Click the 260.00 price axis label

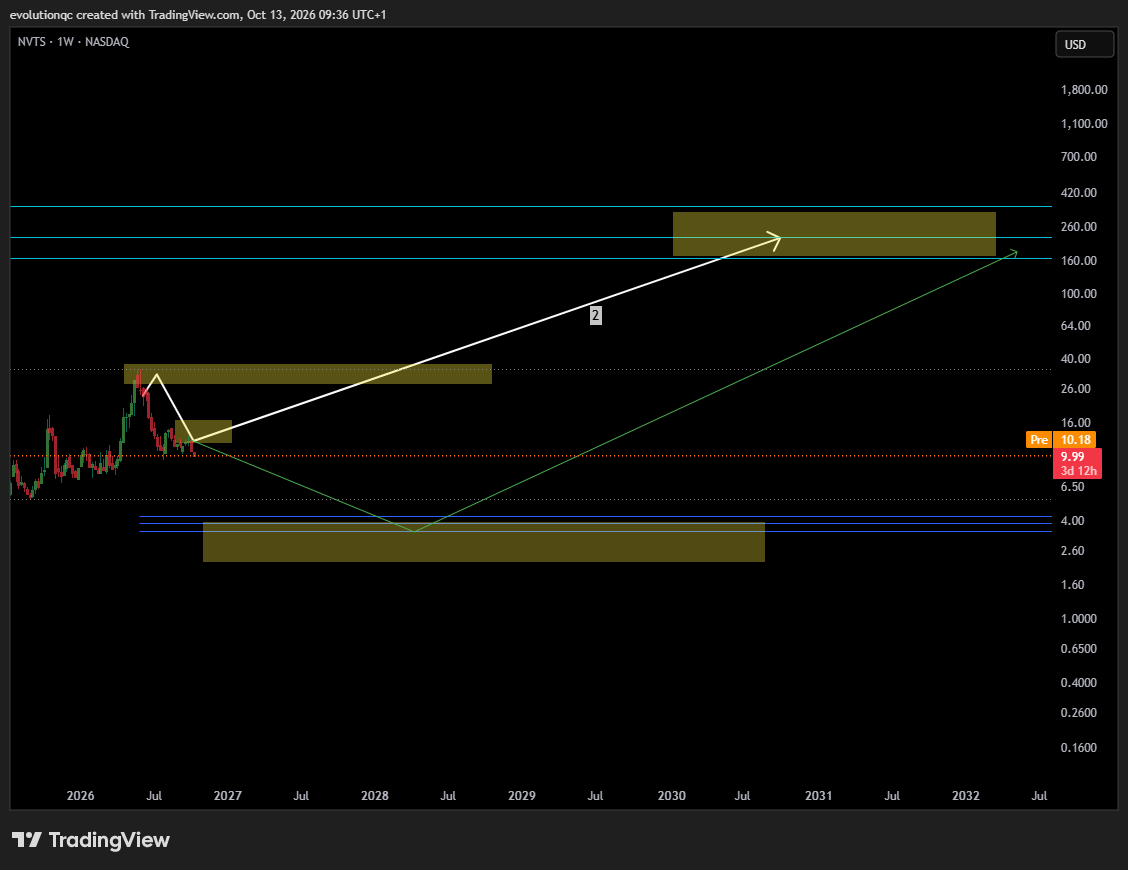click(x=1079, y=227)
